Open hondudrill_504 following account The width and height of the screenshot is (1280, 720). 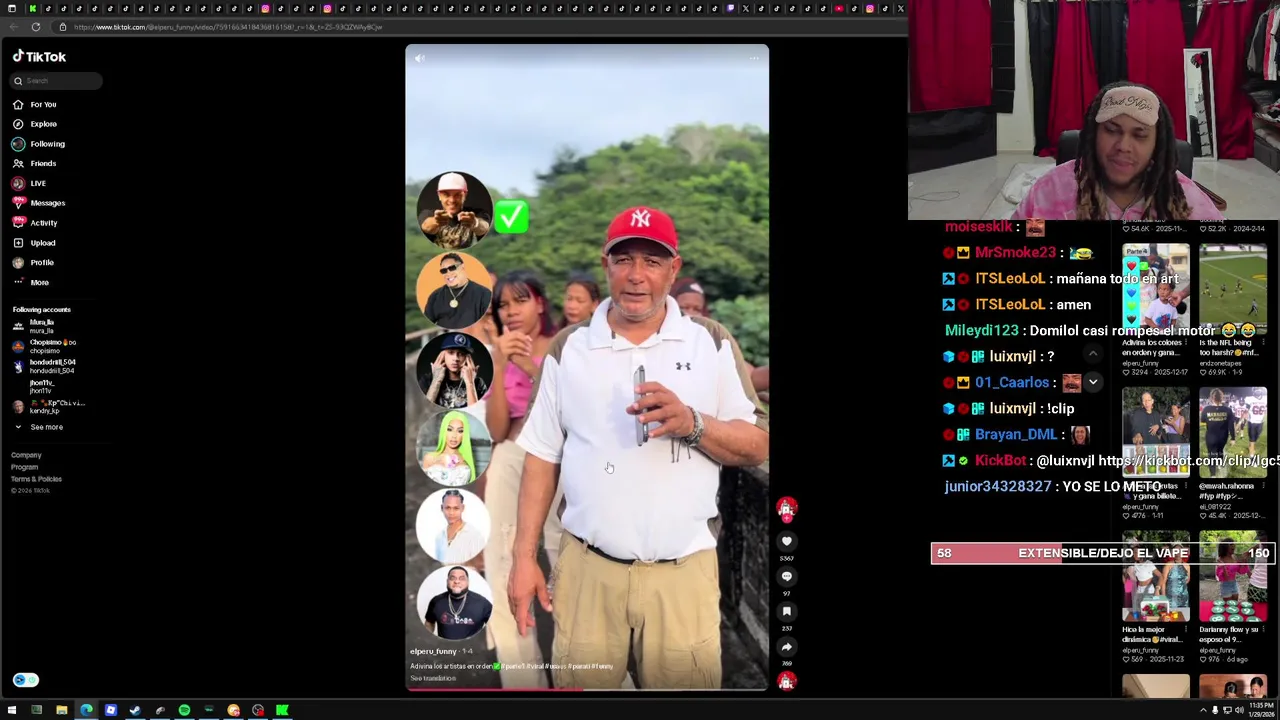[x=44, y=367]
